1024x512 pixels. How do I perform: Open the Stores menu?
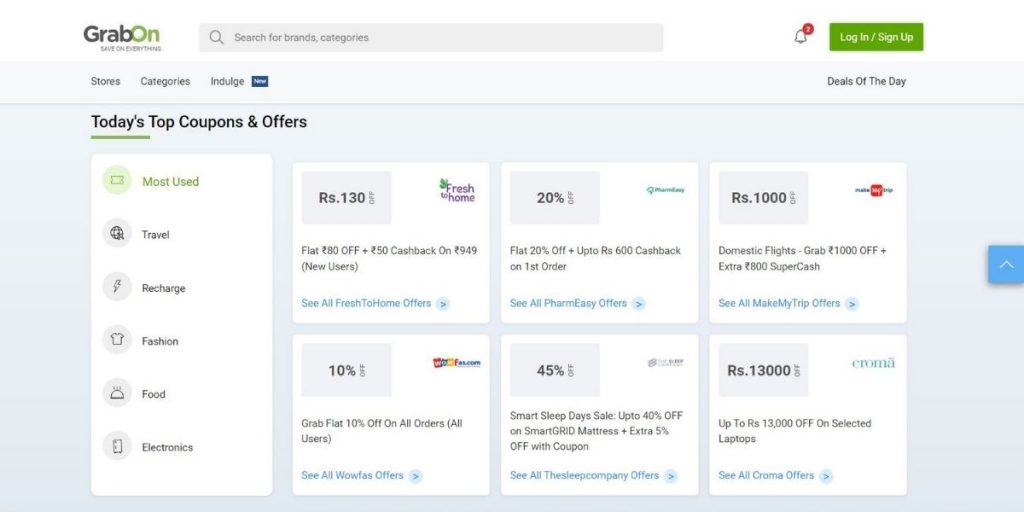click(x=105, y=82)
